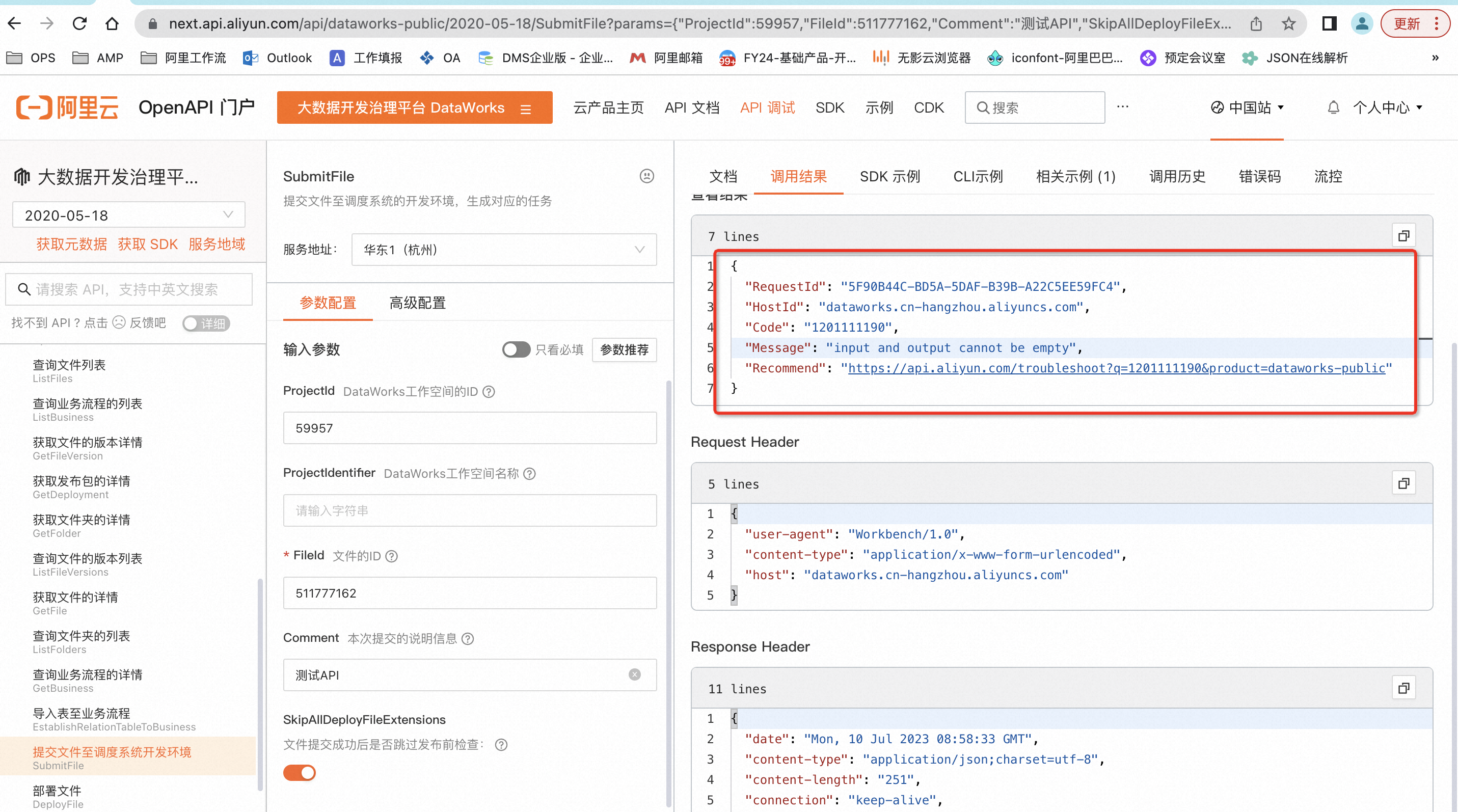Click the feedback face icon beside SubmitFile

click(x=646, y=176)
